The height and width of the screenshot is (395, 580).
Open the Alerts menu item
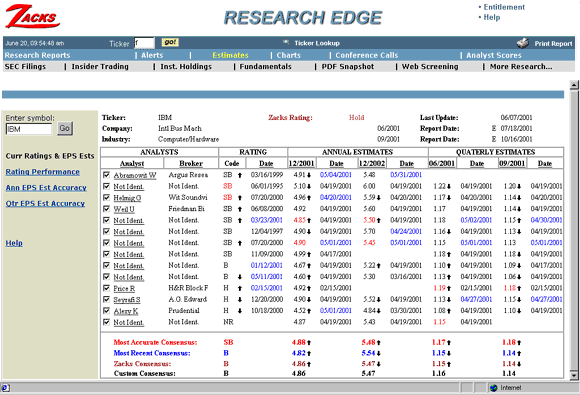pyautogui.click(x=152, y=55)
